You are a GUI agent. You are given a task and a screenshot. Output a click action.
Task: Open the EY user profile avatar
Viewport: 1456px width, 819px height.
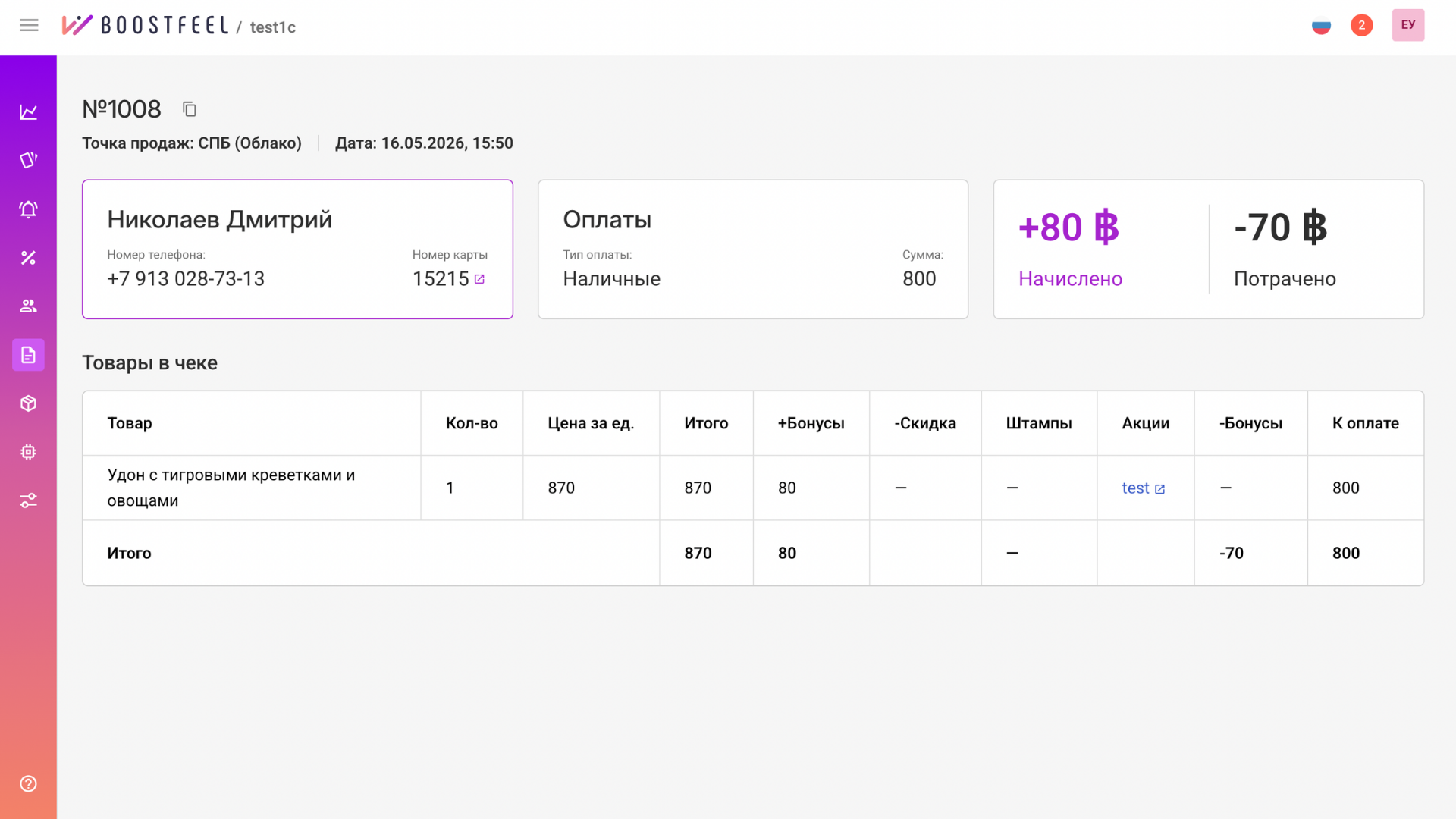[1407, 25]
